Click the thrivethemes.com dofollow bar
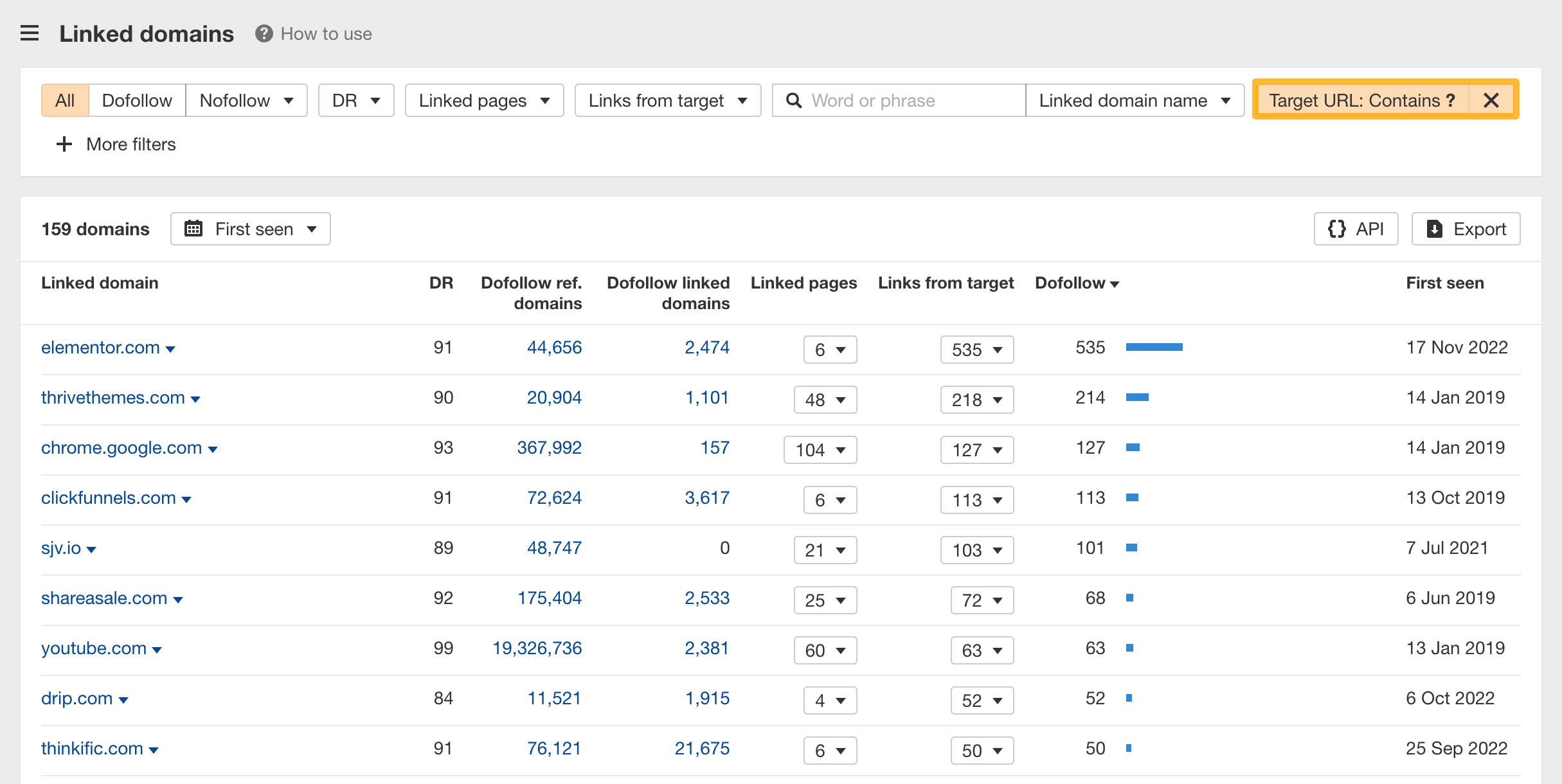 [1137, 397]
